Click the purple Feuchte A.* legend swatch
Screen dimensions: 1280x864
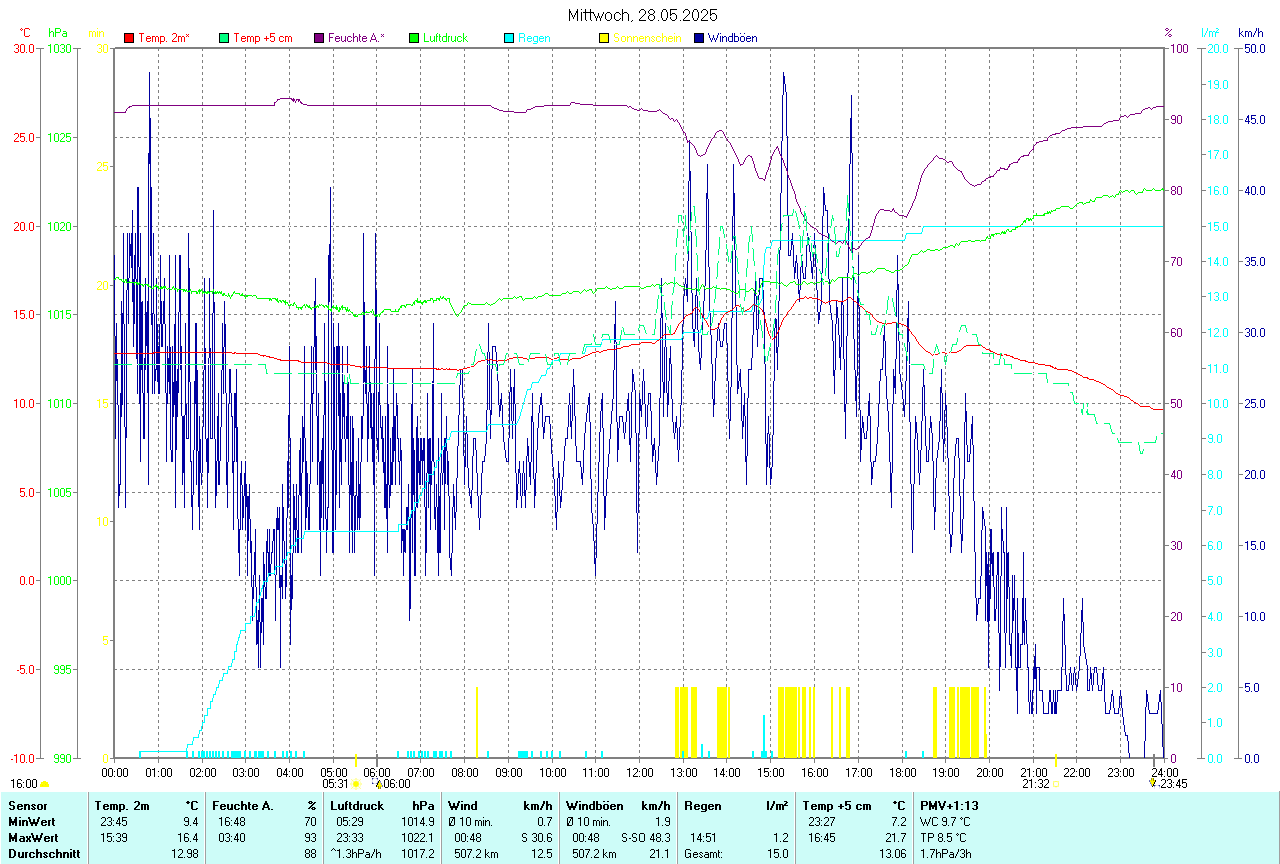click(x=319, y=38)
